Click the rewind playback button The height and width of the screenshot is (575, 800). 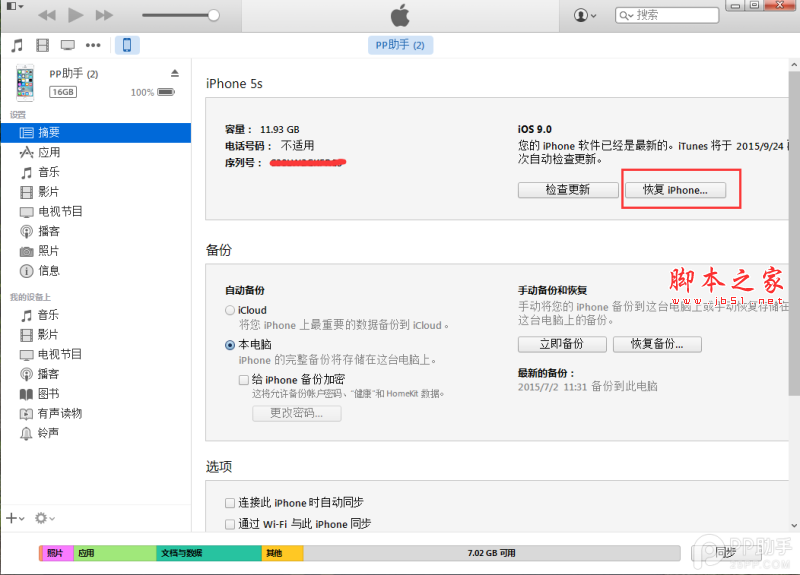[46, 15]
